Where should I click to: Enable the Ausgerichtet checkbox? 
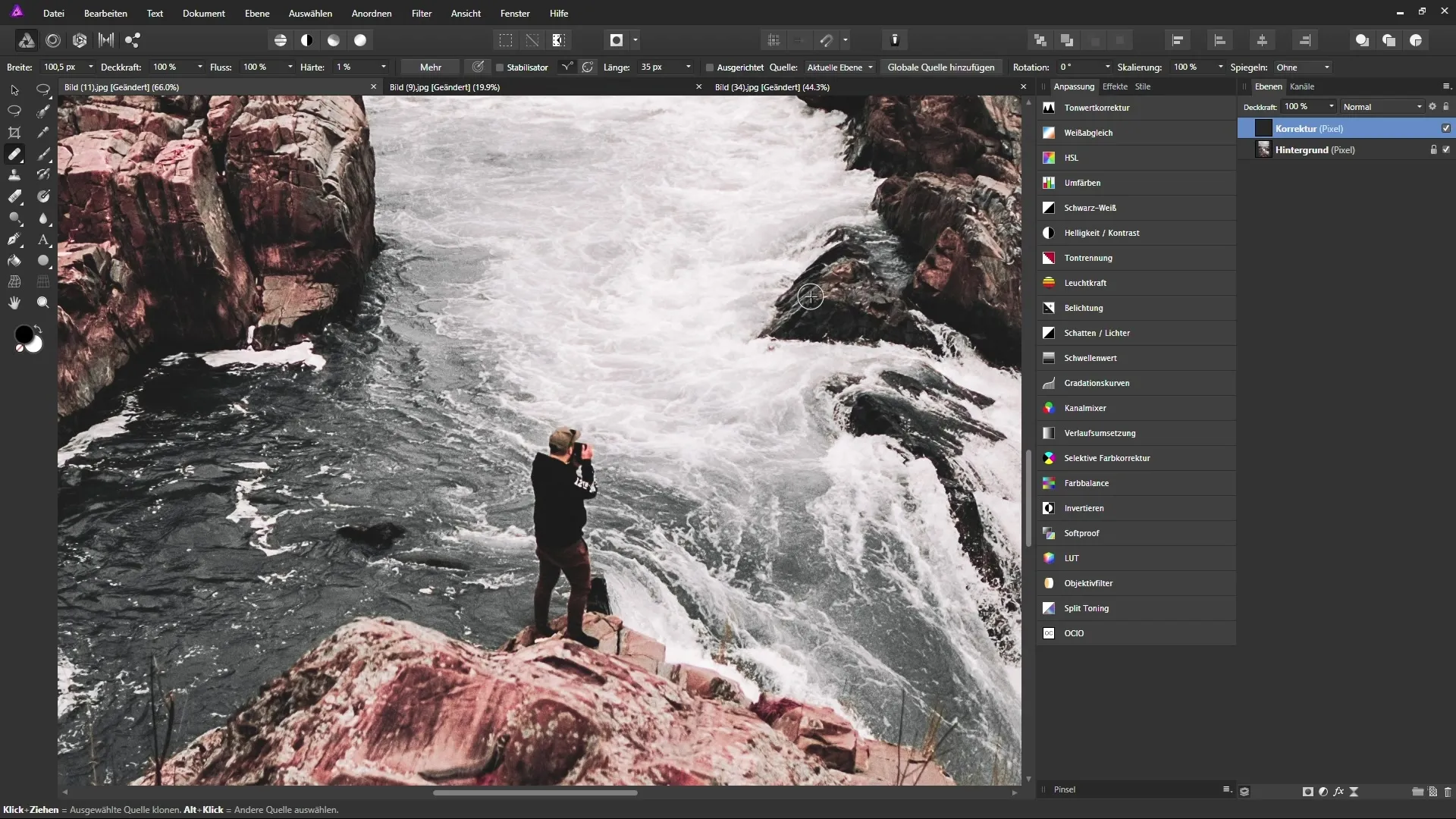(x=710, y=67)
